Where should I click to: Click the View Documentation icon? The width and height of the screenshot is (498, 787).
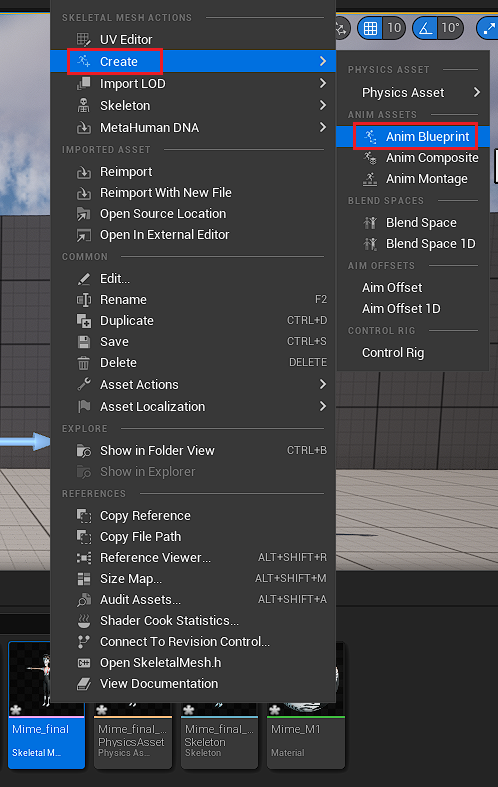[83, 684]
